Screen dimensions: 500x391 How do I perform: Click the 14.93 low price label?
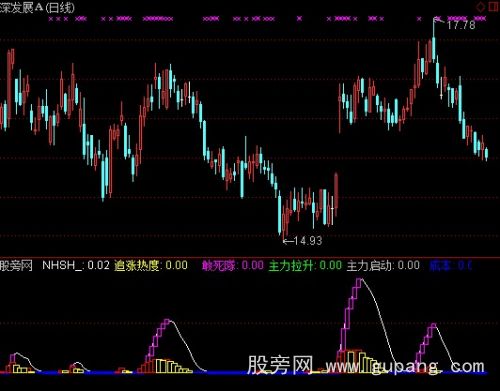pos(308,240)
